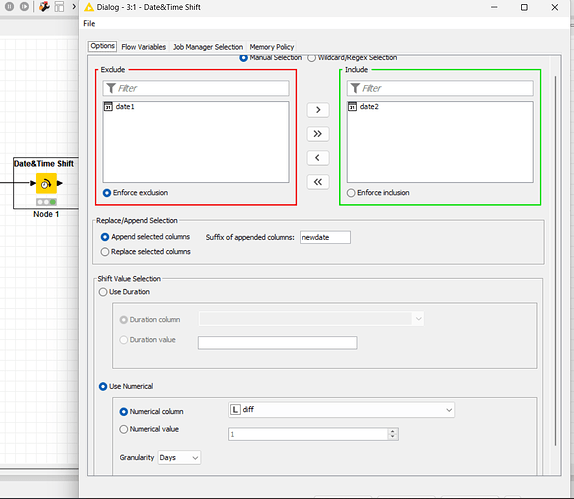The width and height of the screenshot is (574, 499).
Task: Expand the Granularity Days dropdown
Action: coord(179,458)
